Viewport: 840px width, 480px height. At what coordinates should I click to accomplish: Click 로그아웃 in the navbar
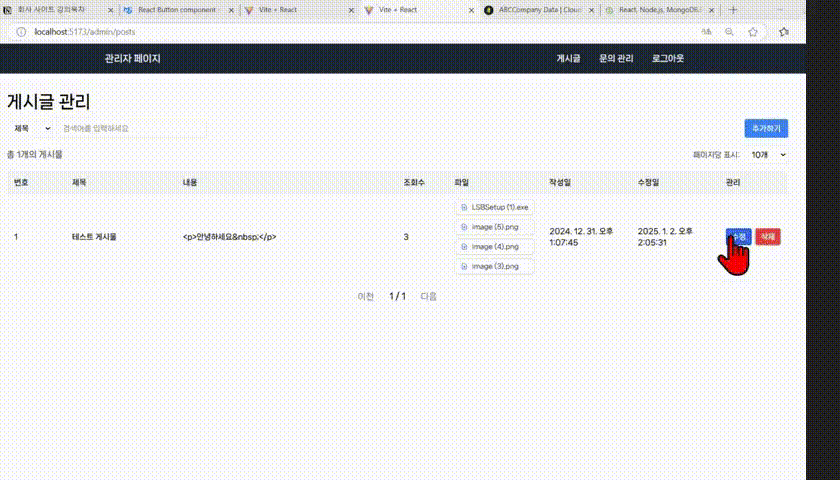668,58
